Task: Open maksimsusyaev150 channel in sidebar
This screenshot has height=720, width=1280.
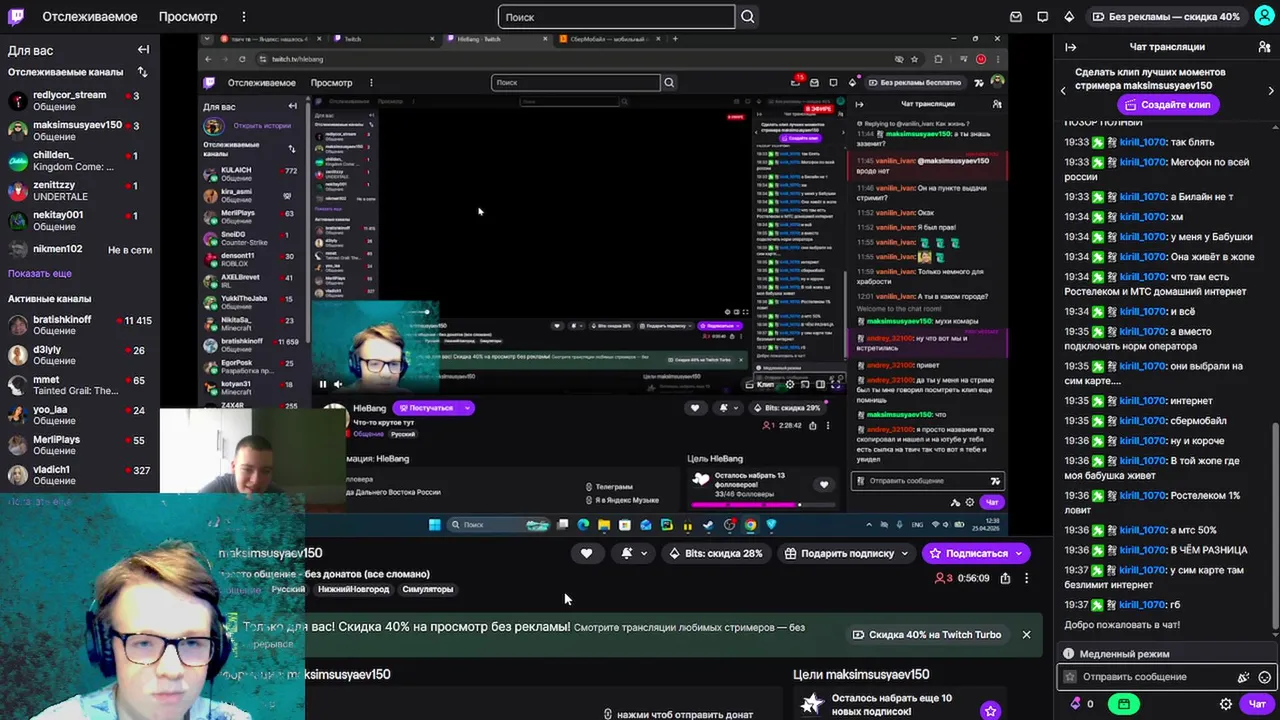Action: 80,131
